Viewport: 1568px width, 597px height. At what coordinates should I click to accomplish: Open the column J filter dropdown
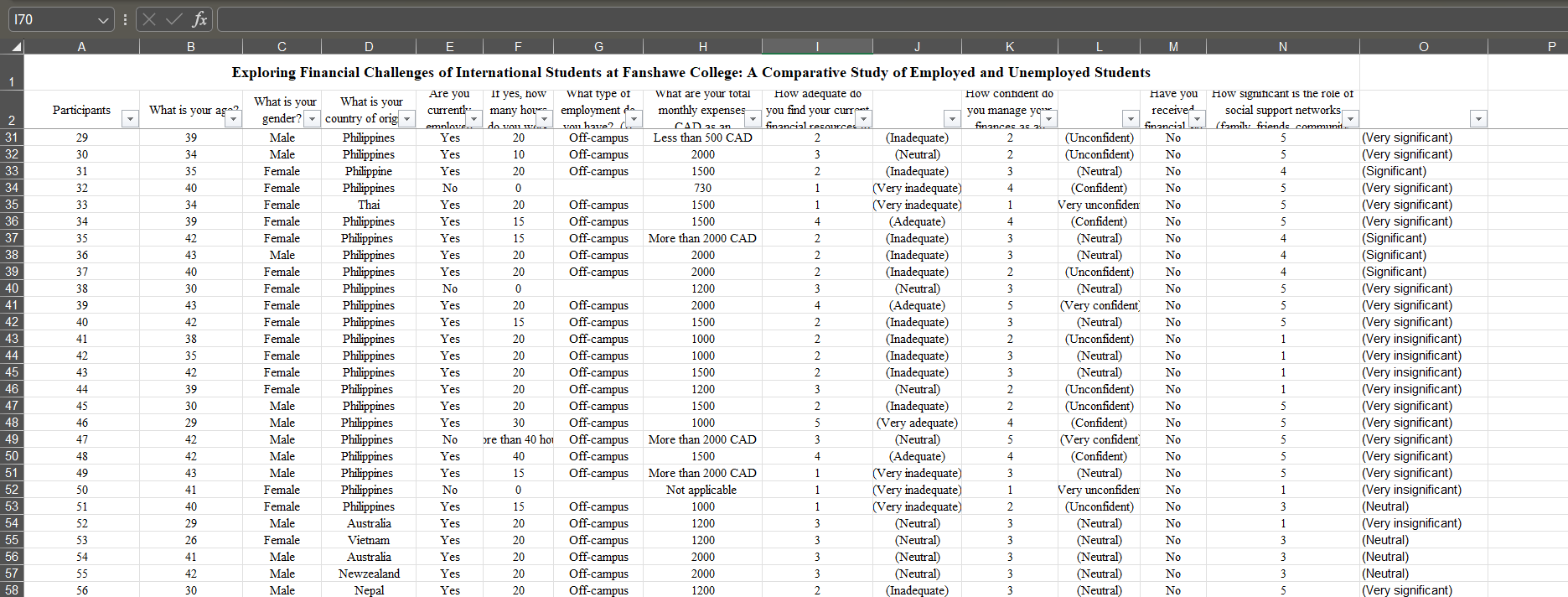click(x=951, y=119)
